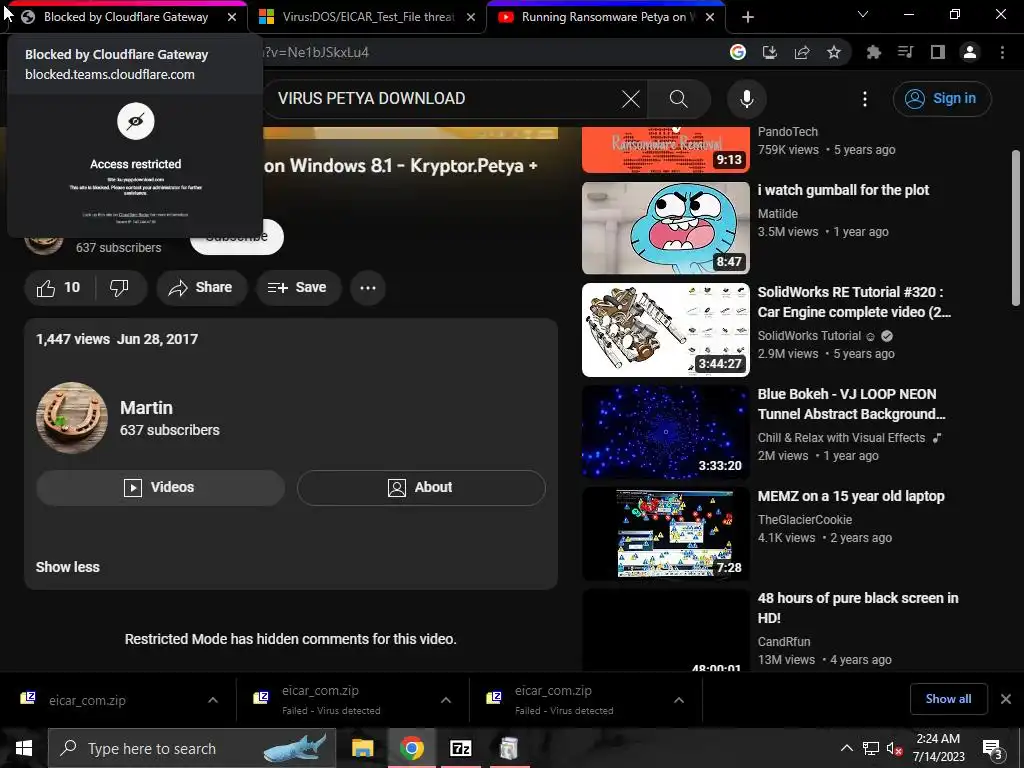
Task: Open Ransomware Removal video thumbnail
Action: coord(665,150)
